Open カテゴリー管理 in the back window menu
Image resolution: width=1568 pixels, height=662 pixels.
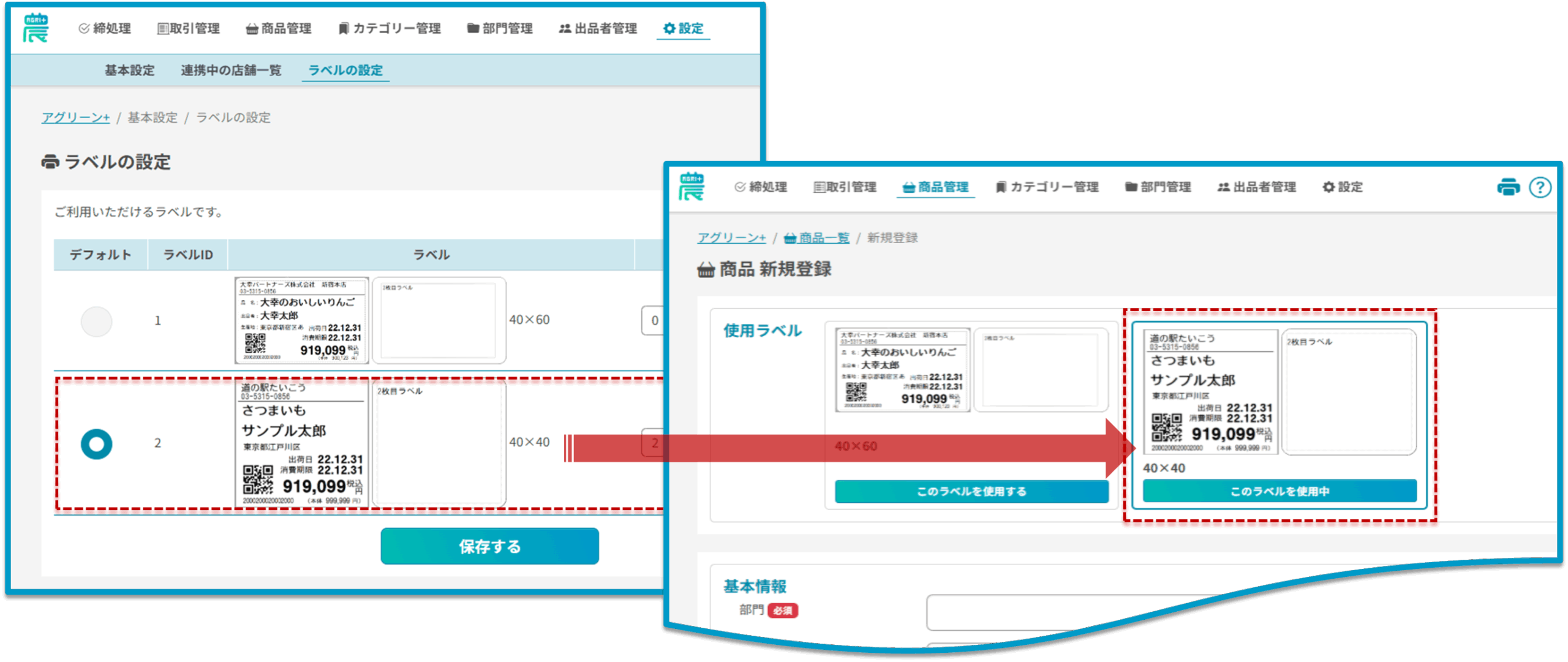pyautogui.click(x=390, y=28)
